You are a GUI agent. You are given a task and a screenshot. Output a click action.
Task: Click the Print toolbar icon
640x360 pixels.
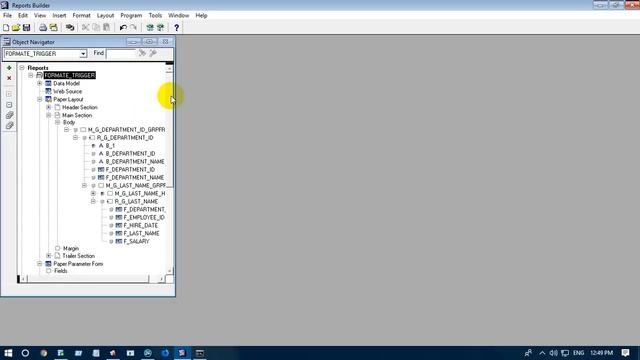pos(43,28)
